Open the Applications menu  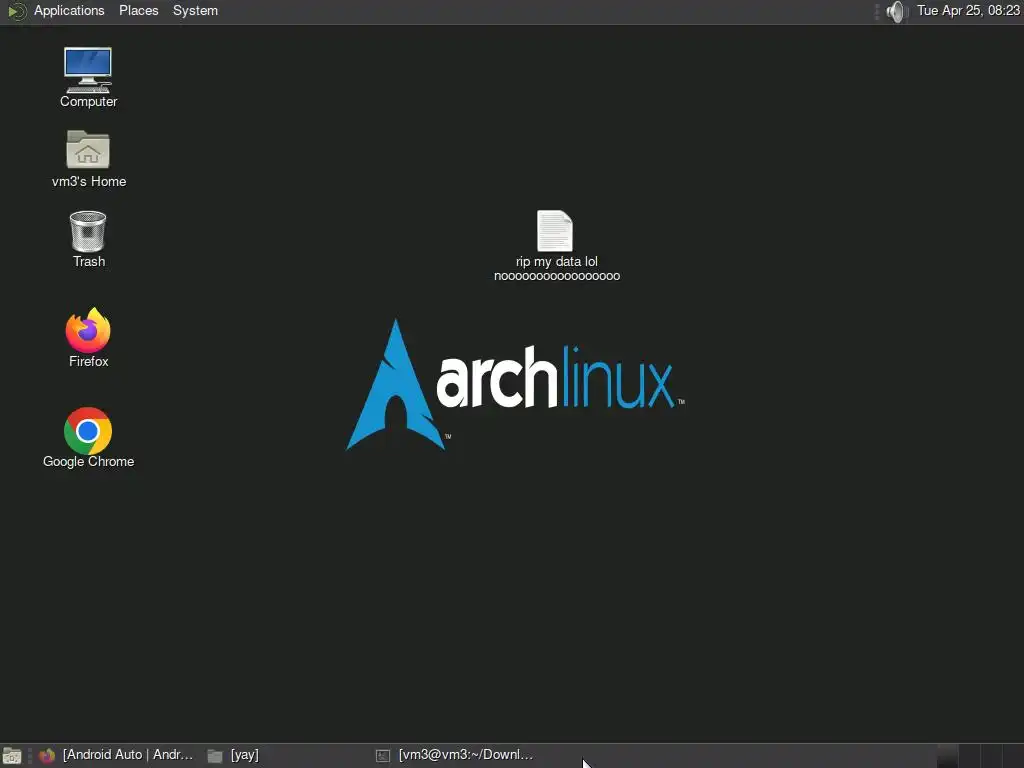coord(69,10)
